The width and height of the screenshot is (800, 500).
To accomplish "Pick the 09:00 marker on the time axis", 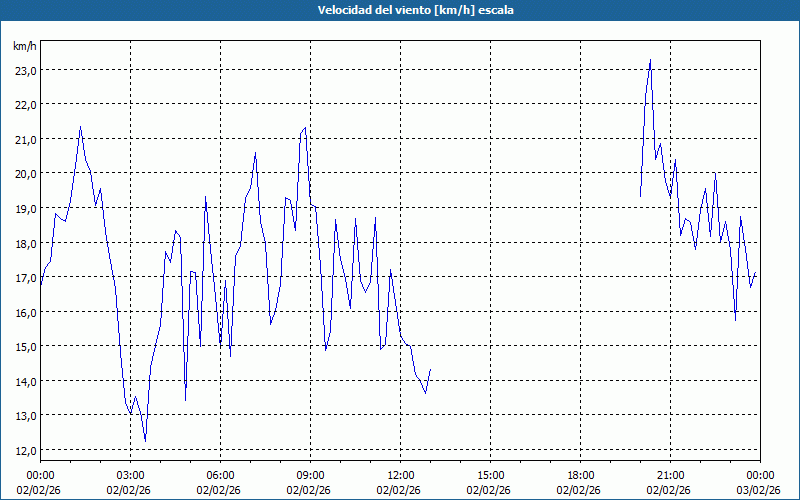I will tap(310, 474).
